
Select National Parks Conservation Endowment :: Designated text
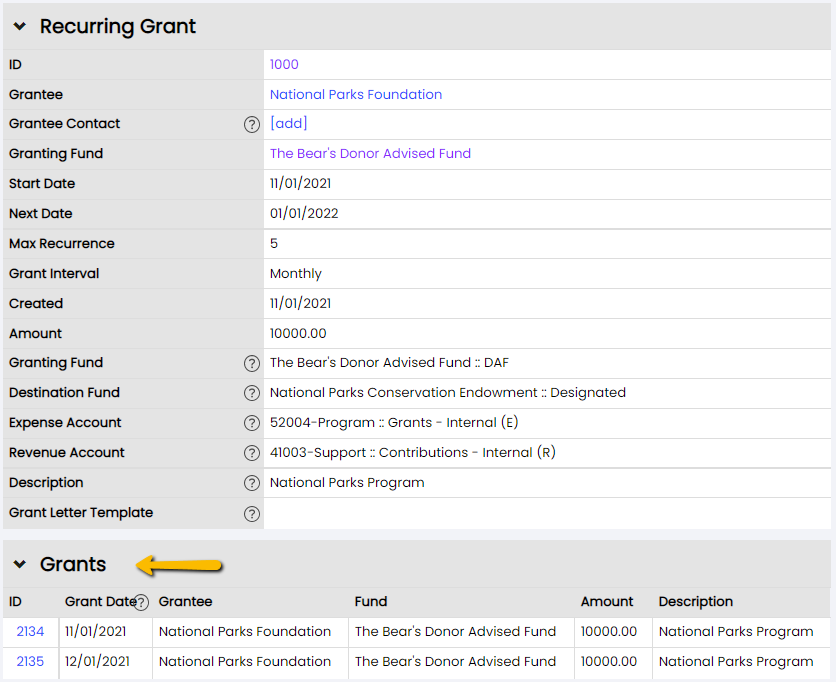tap(448, 392)
